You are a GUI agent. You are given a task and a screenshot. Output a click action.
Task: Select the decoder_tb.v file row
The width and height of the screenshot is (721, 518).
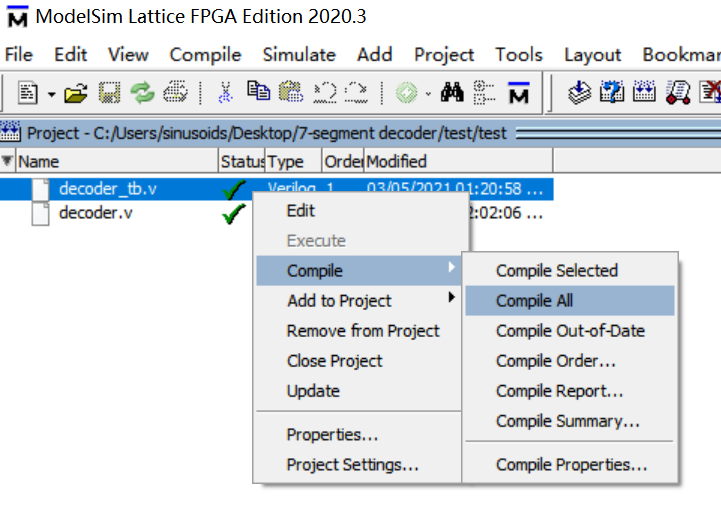click(276, 189)
